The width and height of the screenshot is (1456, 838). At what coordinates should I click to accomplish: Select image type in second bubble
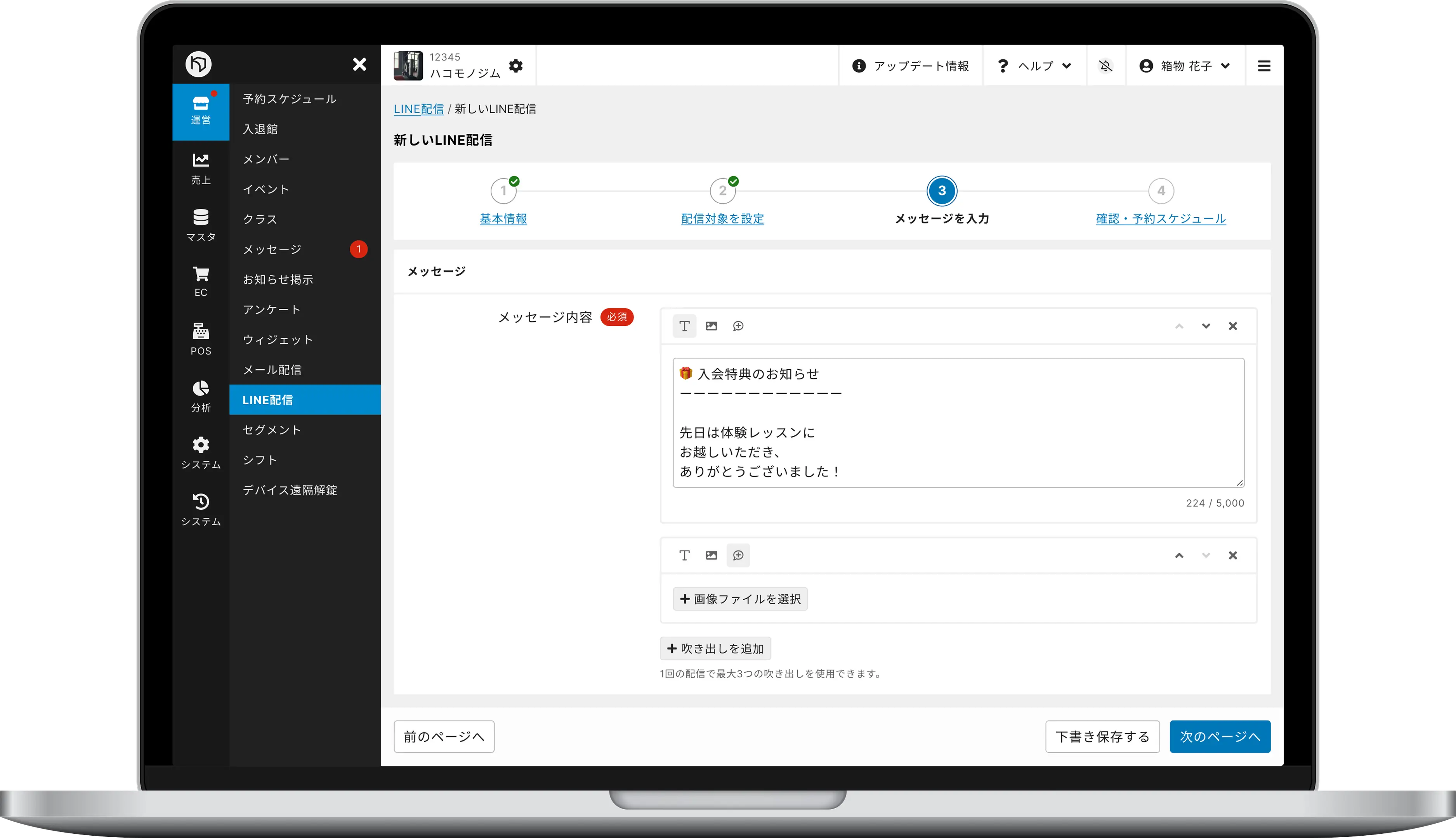[711, 556]
